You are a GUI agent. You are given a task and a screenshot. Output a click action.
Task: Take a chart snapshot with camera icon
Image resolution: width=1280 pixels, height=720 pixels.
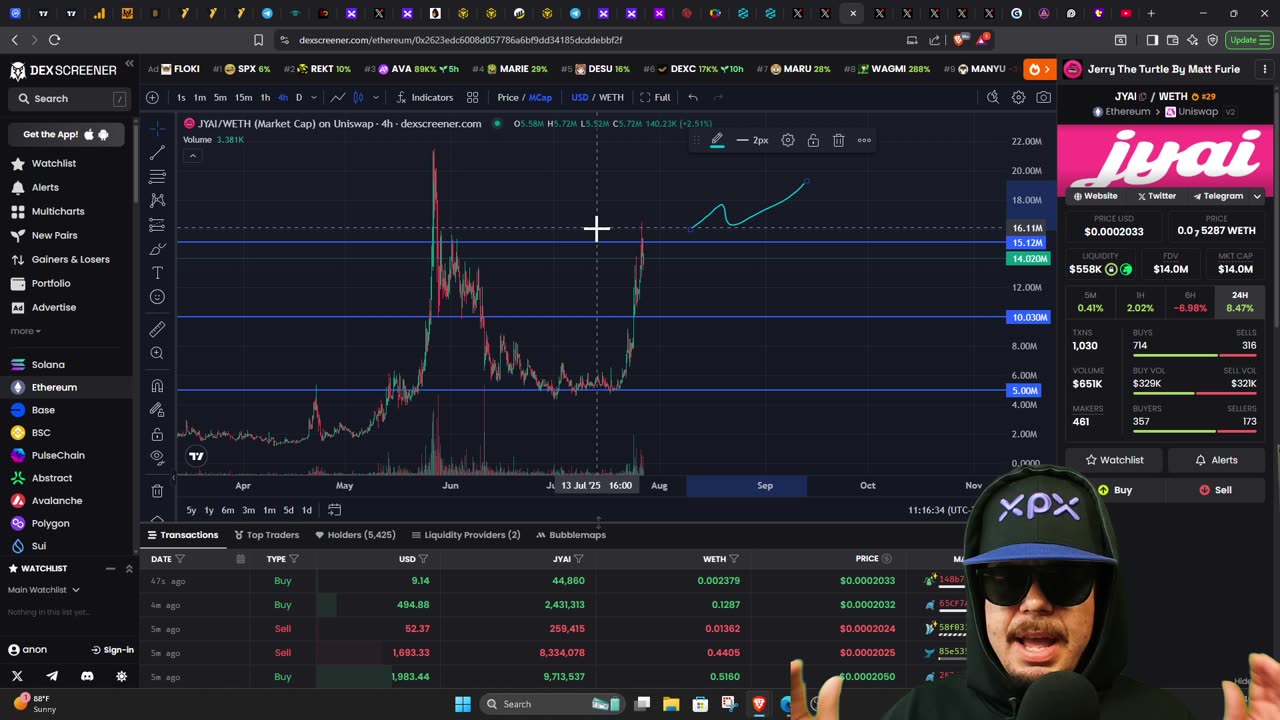(1044, 97)
